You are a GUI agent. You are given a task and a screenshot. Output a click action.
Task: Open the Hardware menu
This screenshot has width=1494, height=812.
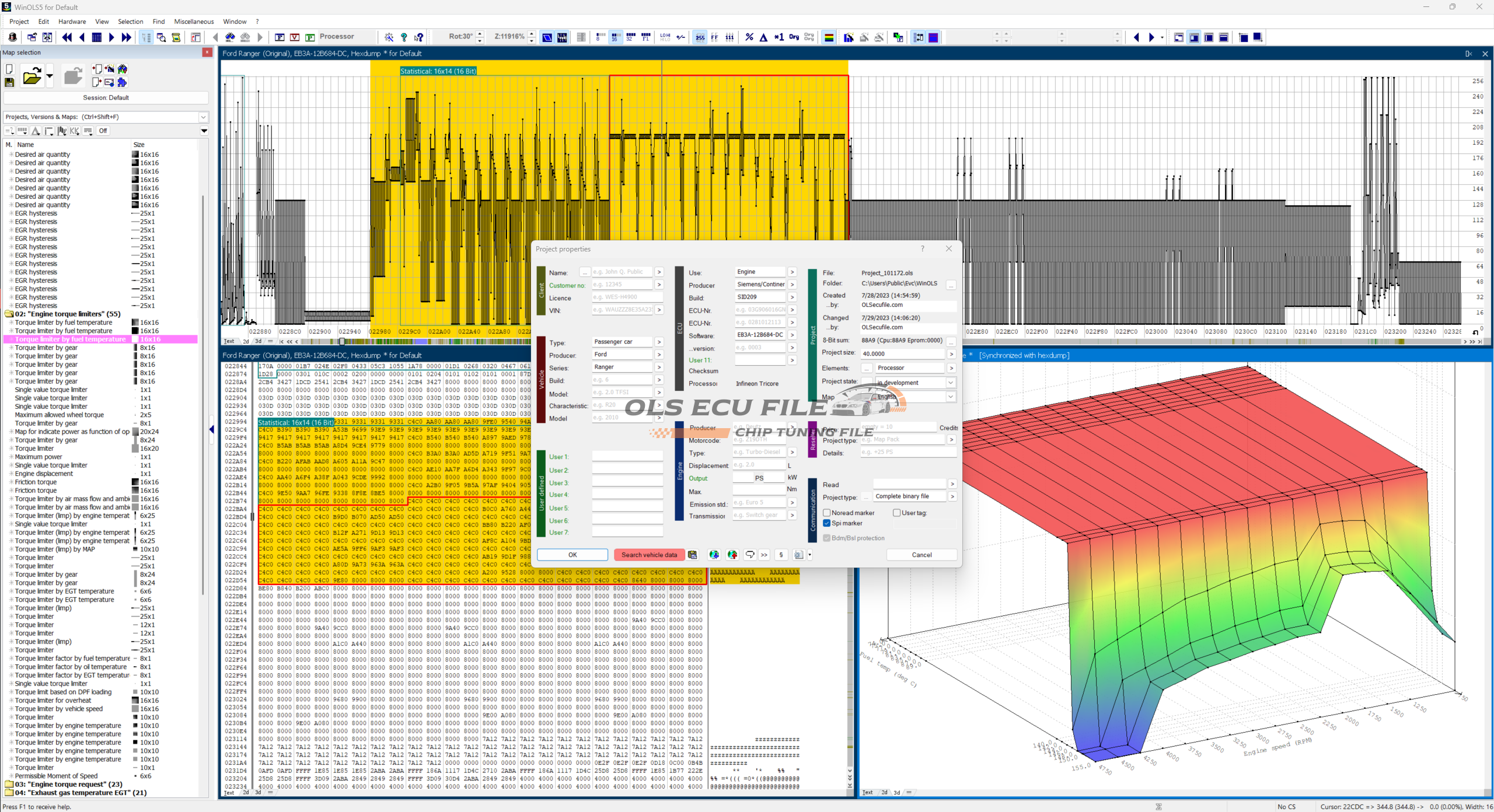[x=72, y=22]
